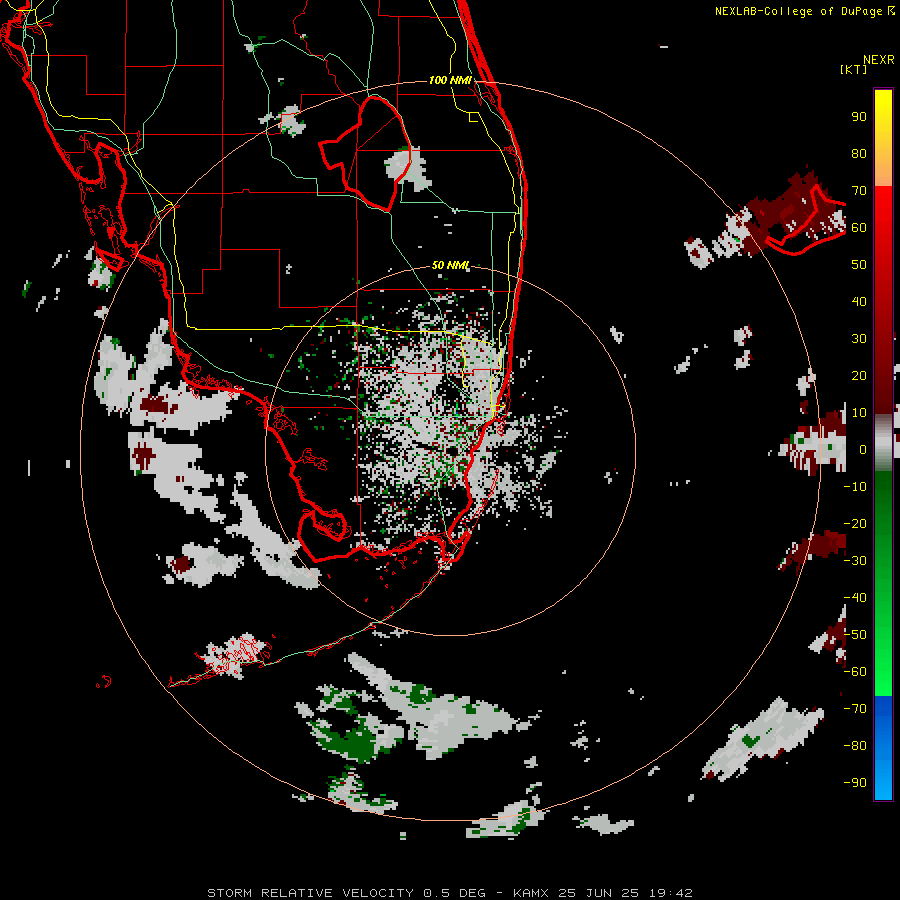Click the 25 JUN 25 date in the caption
900x900 pixels.
600,893
